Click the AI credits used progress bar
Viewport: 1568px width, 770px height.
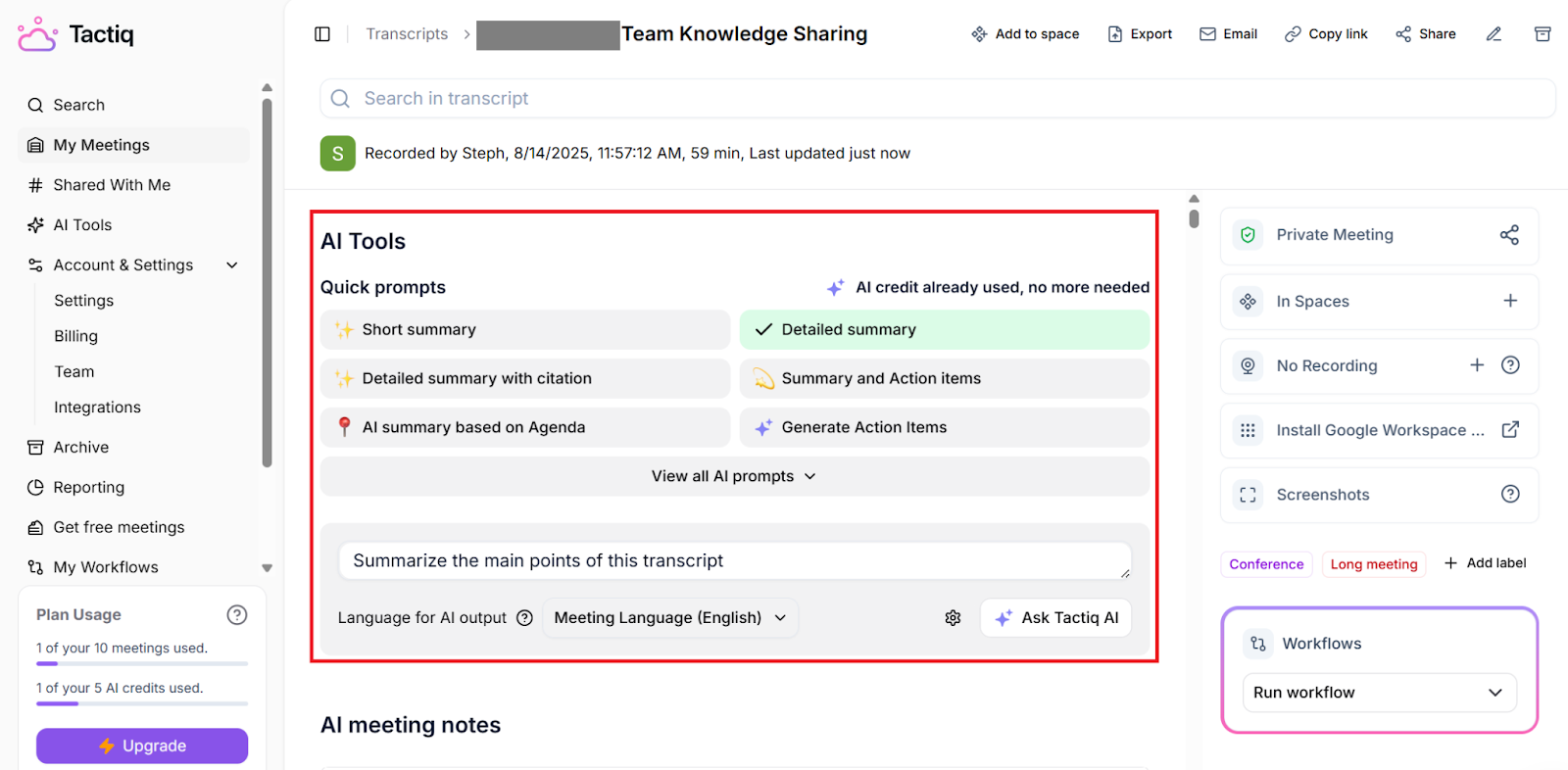[x=142, y=704]
